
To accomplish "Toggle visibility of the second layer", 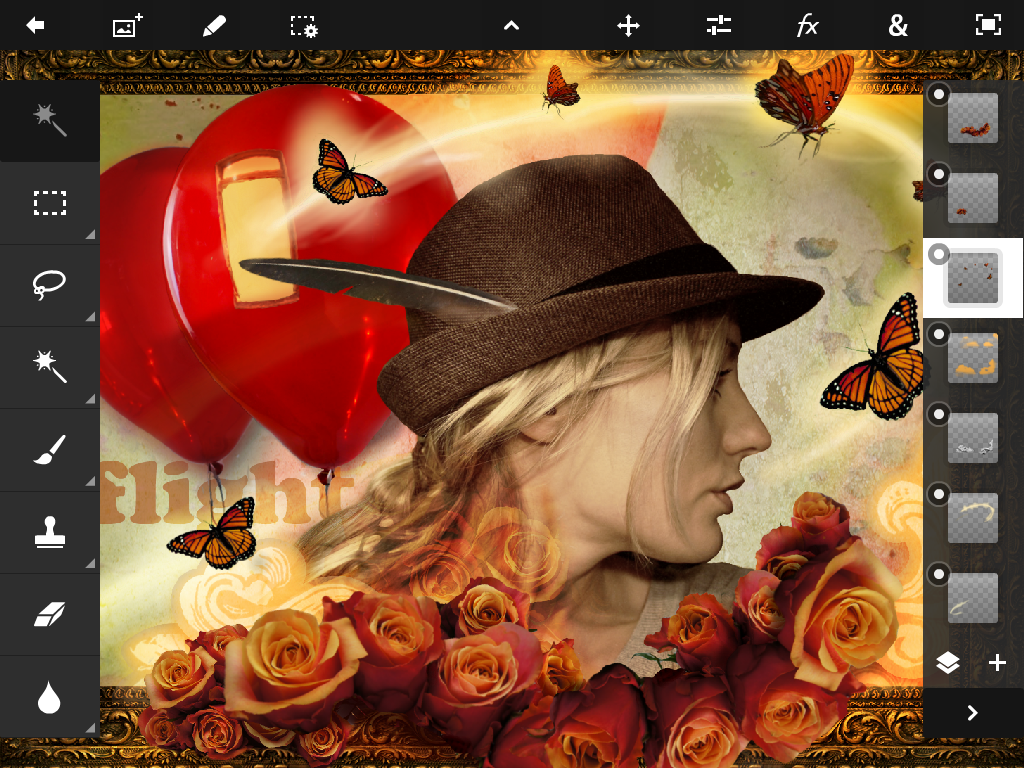I will [938, 174].
